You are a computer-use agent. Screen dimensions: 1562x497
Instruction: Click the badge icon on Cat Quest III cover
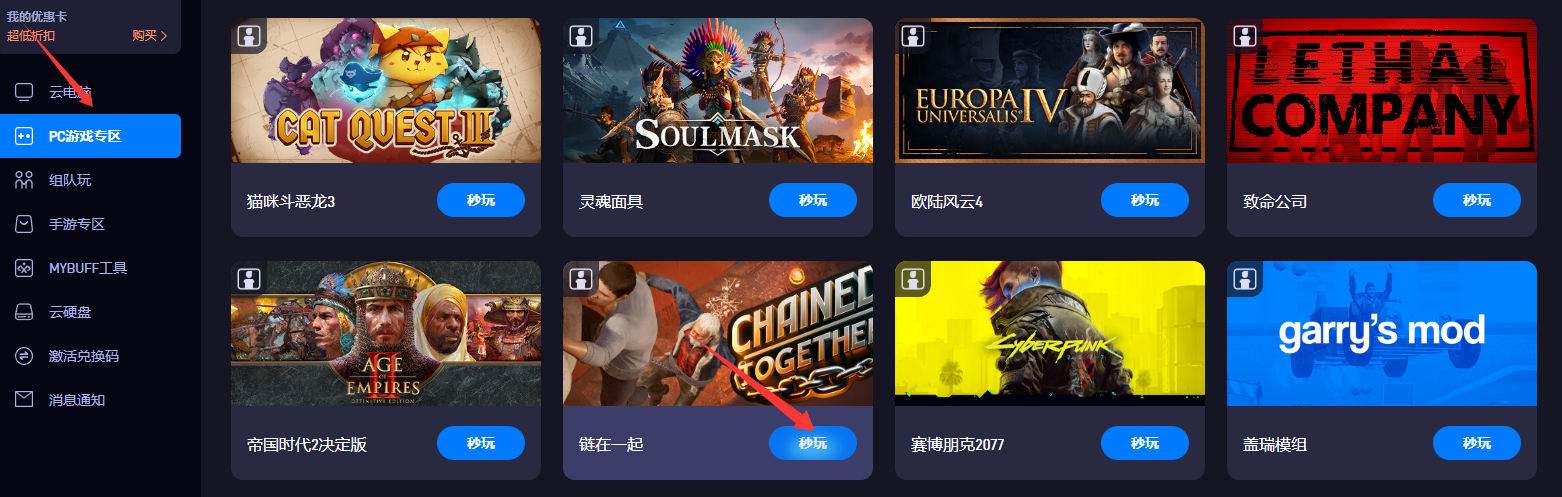coord(249,36)
